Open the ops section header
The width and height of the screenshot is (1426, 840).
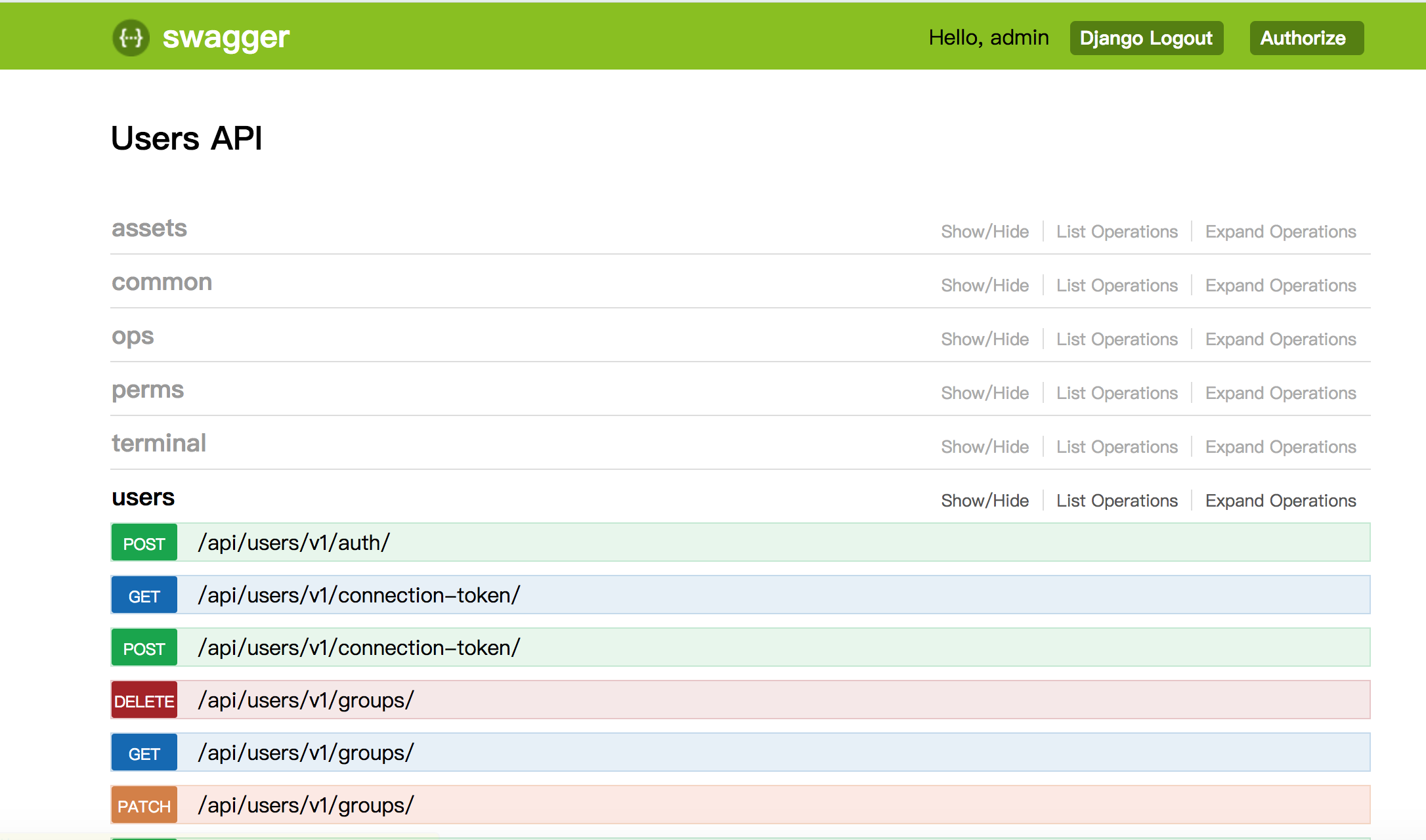point(133,337)
